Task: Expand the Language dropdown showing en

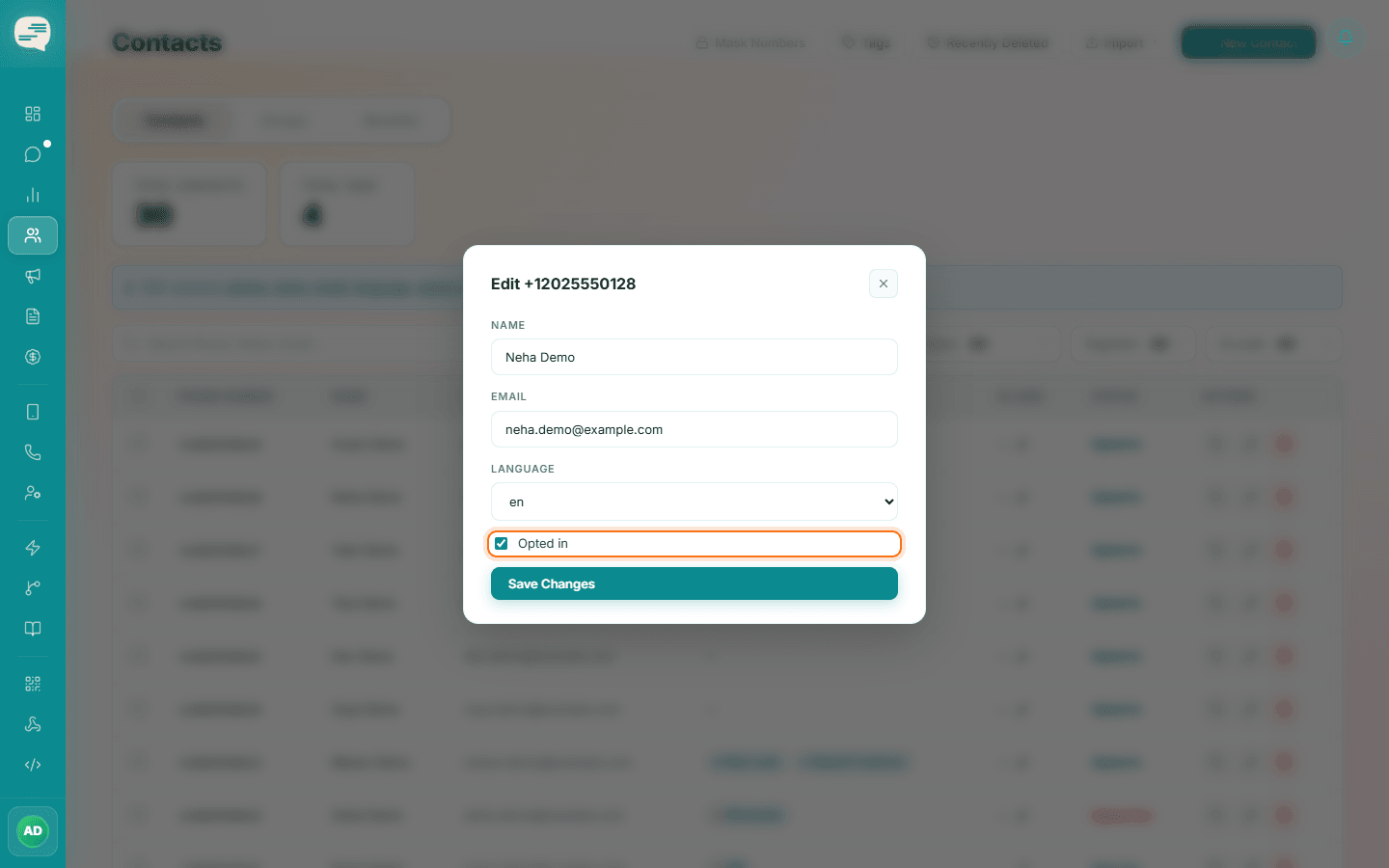Action: click(x=694, y=502)
